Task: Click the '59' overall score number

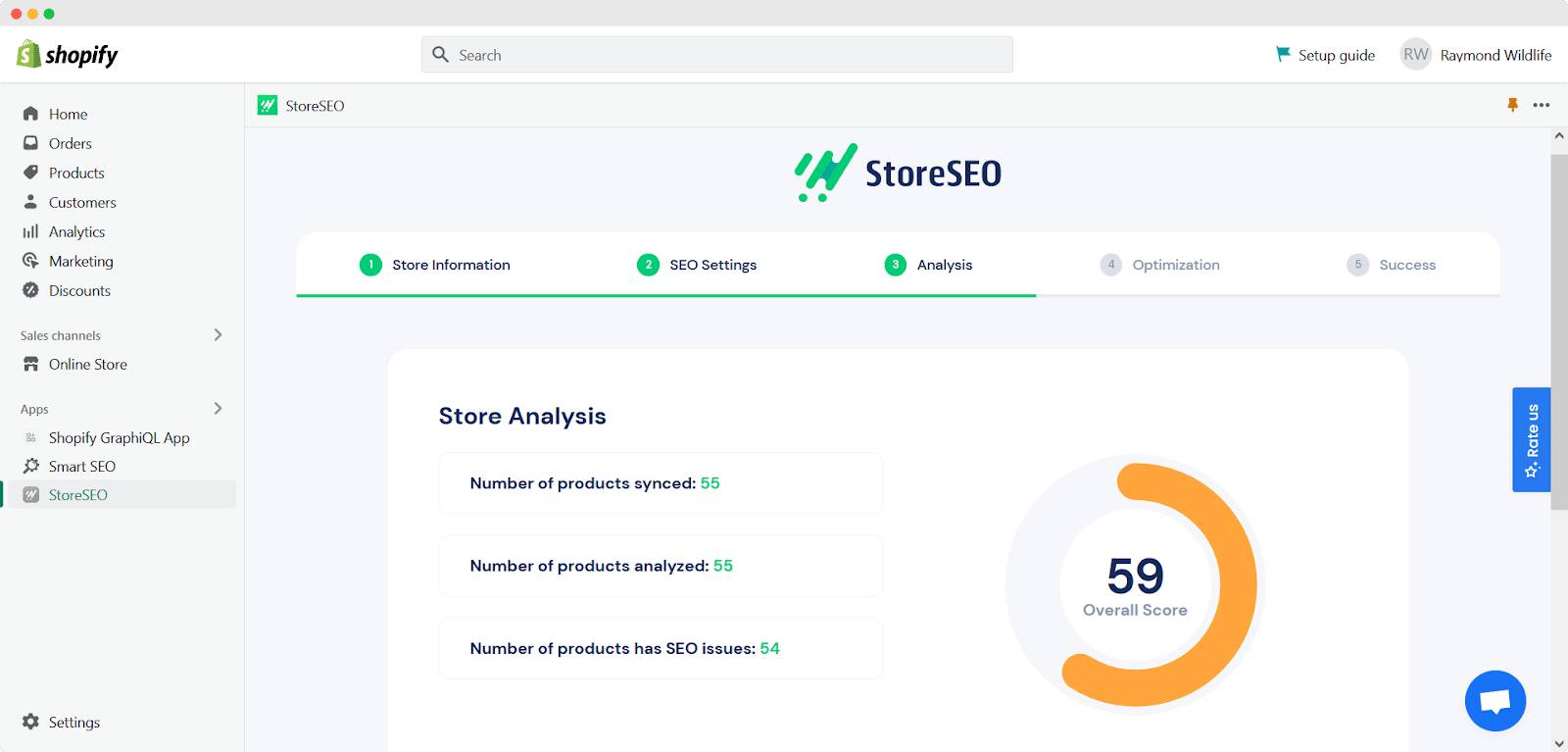Action: tap(1135, 576)
